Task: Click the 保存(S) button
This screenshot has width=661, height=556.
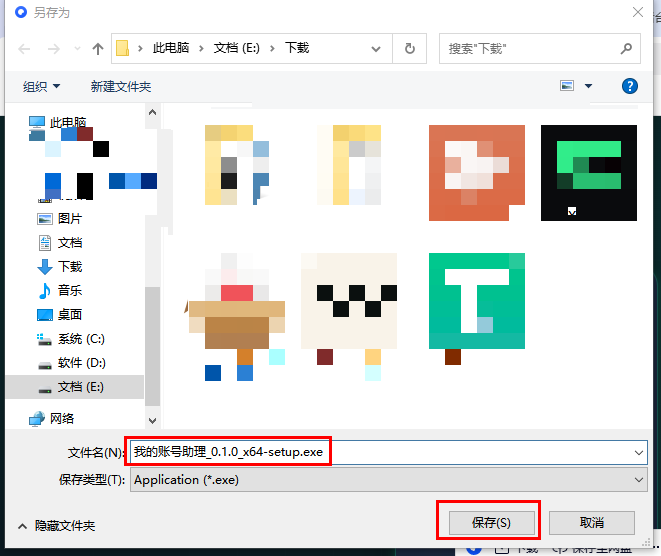Action: pyautogui.click(x=492, y=523)
